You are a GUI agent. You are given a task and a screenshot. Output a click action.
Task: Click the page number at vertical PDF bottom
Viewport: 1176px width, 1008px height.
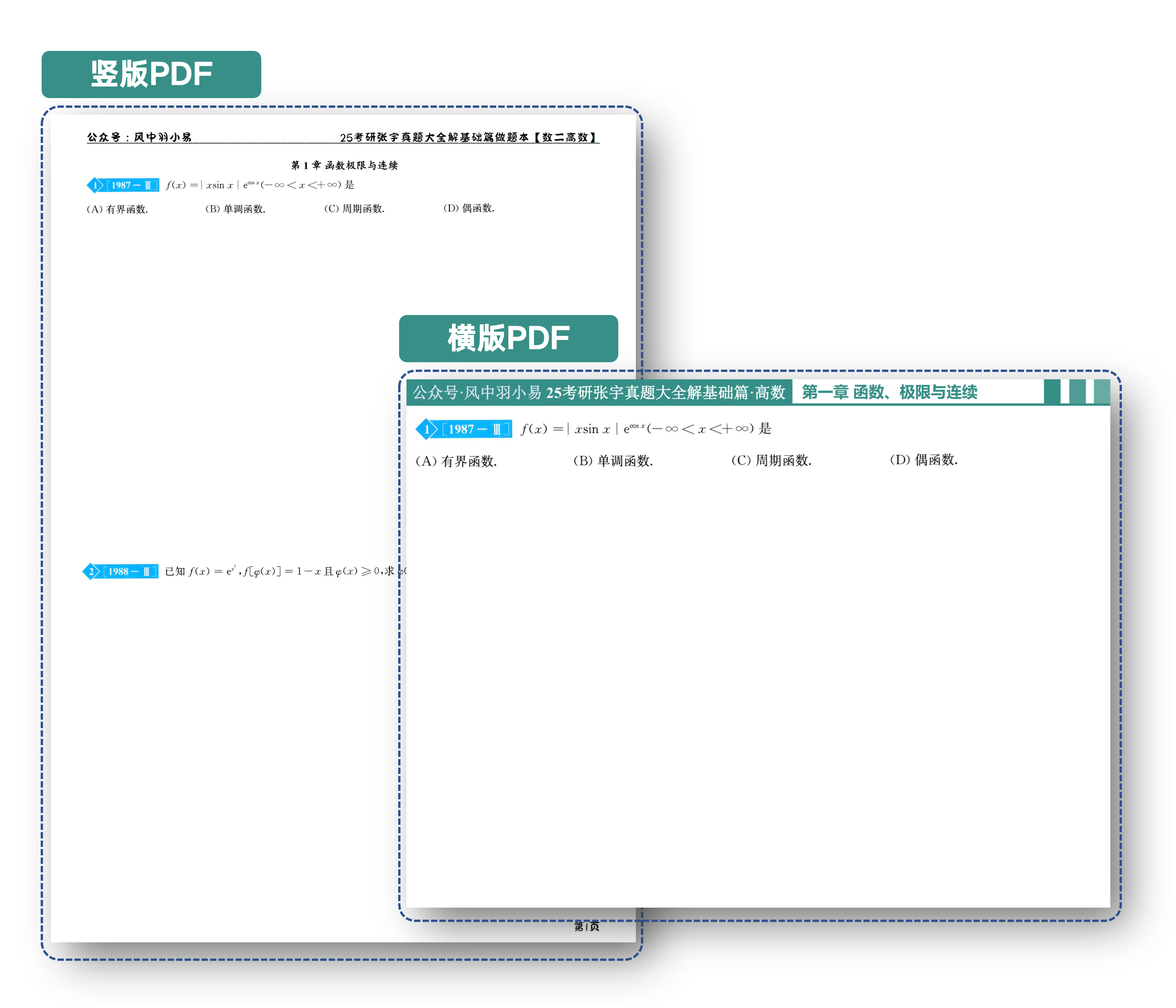(x=586, y=926)
